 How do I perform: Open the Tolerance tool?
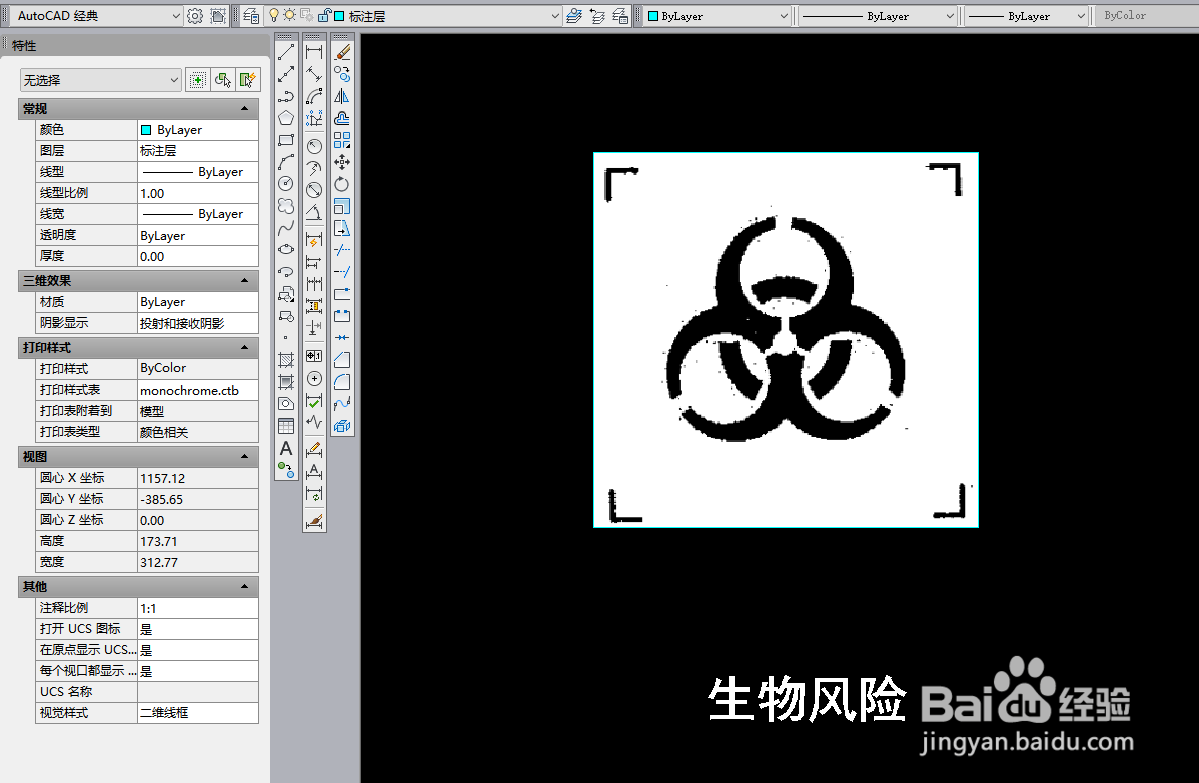(x=314, y=356)
